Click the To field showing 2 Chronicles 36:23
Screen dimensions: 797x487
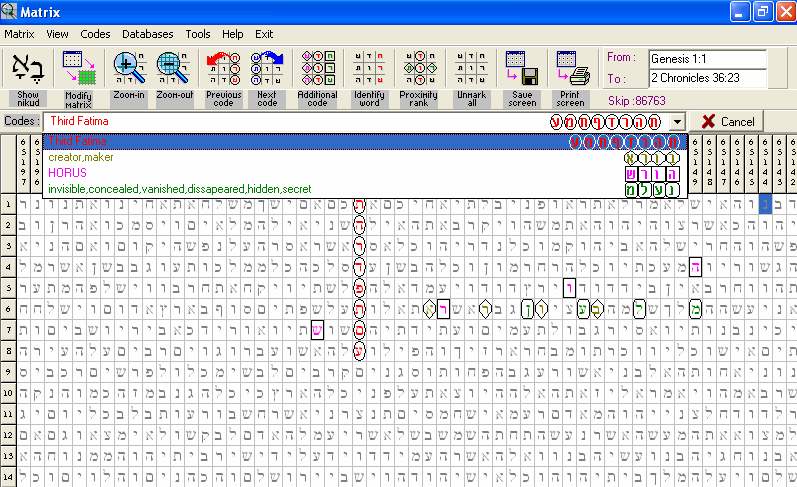706,78
